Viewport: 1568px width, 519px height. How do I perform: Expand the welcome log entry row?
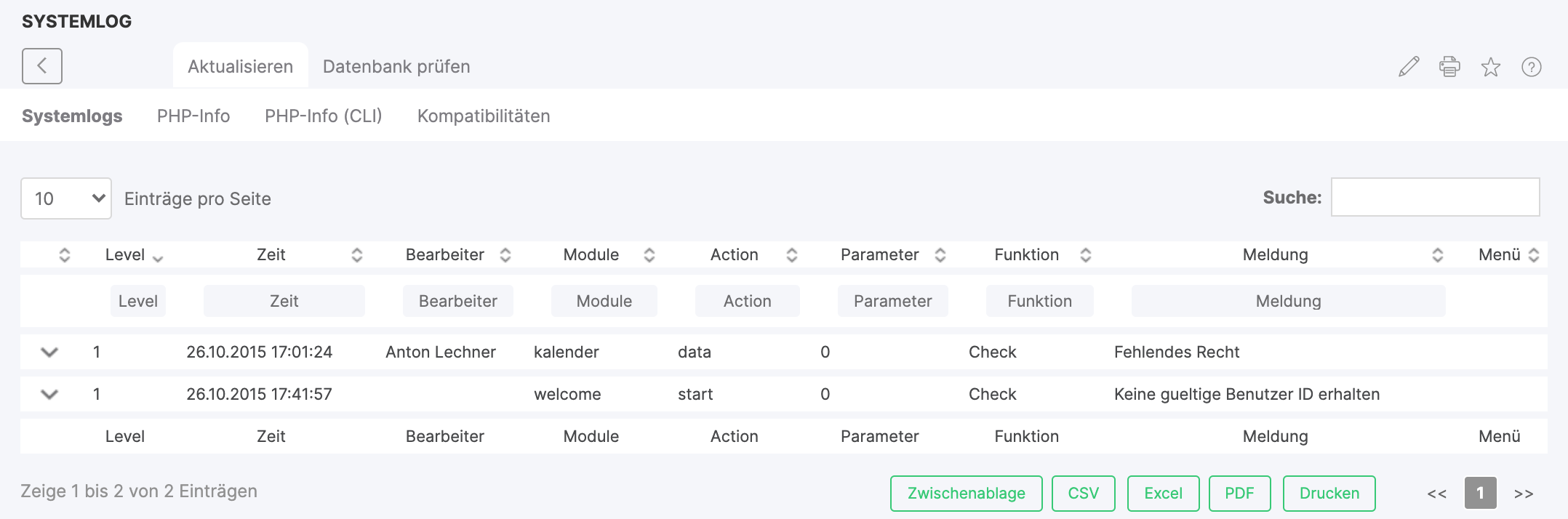[x=49, y=395]
